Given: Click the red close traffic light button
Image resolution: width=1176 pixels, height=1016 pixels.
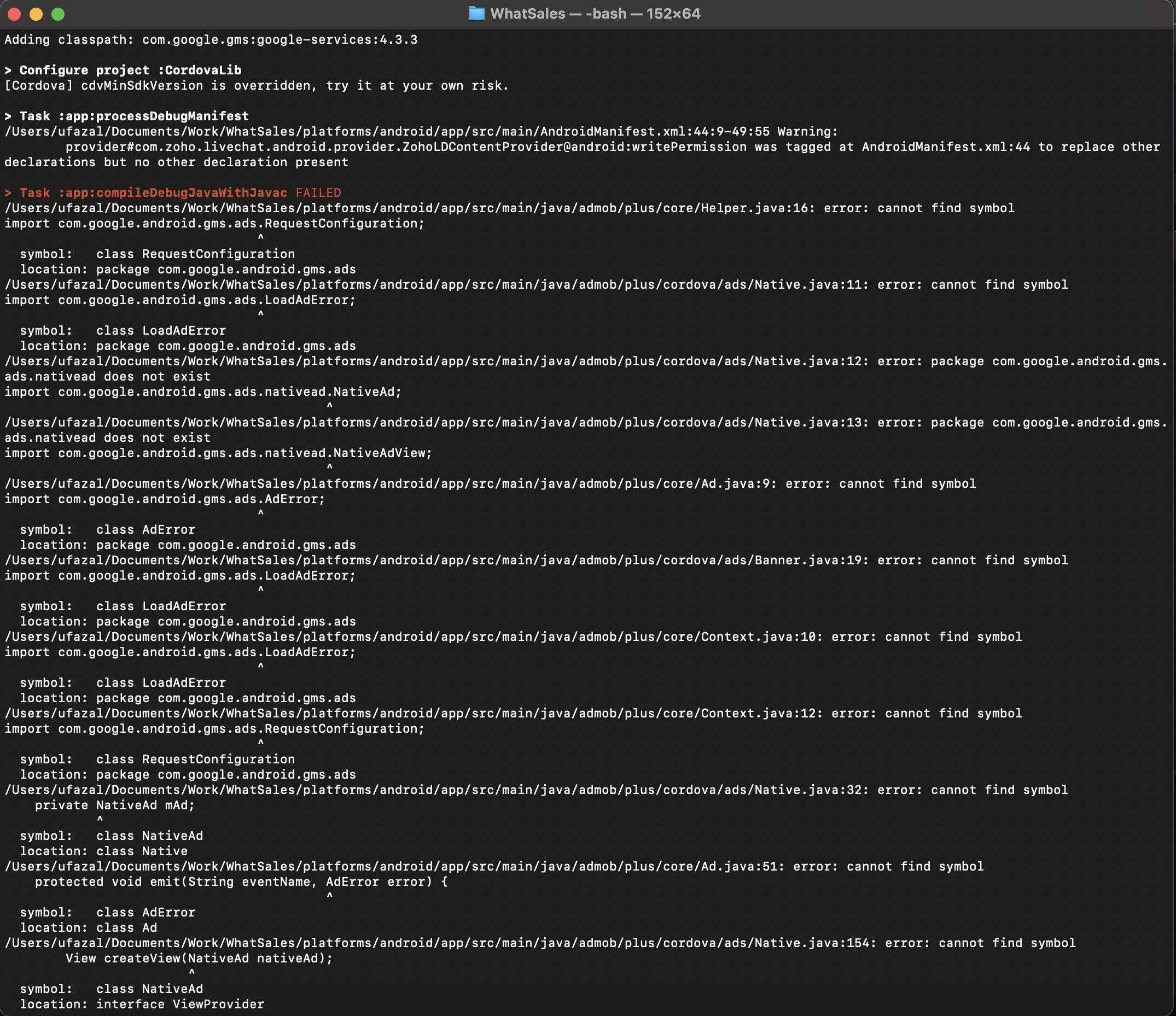Looking at the screenshot, I should [14, 13].
